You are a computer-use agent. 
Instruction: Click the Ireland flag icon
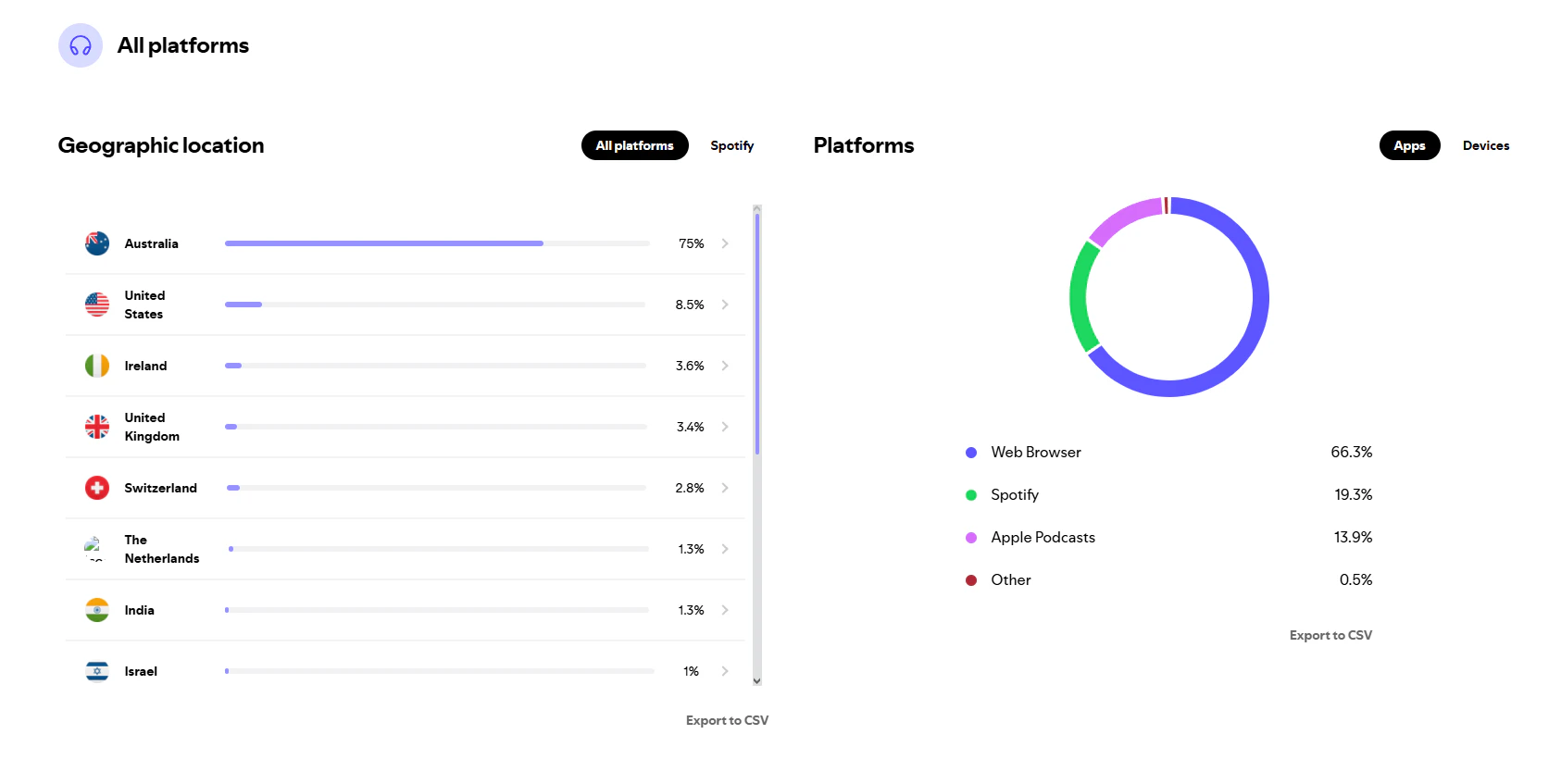(x=97, y=366)
